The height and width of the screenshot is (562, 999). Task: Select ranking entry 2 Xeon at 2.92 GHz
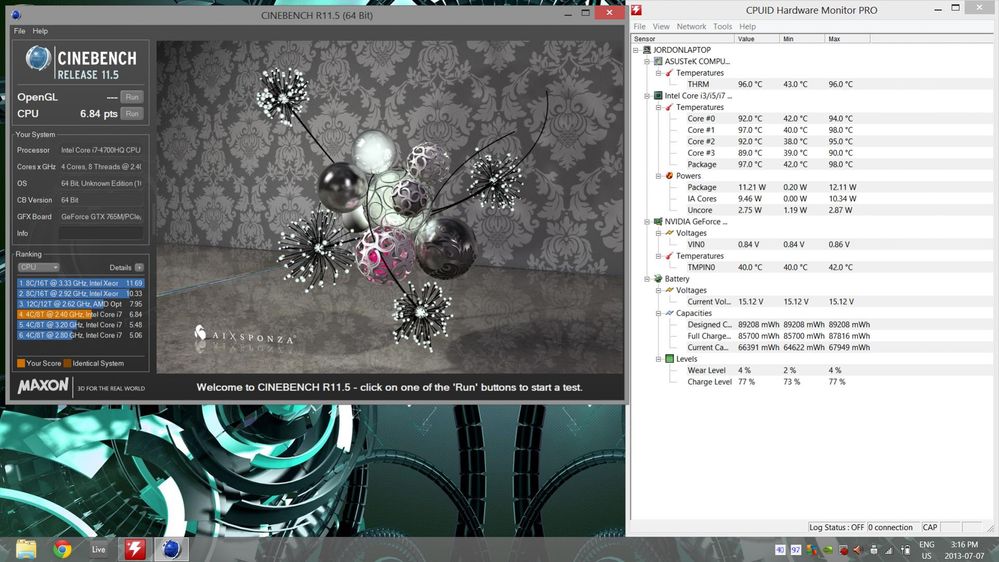(80, 294)
